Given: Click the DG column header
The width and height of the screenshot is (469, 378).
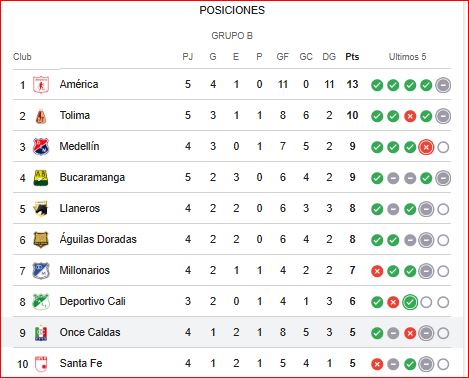Looking at the screenshot, I should [329, 57].
